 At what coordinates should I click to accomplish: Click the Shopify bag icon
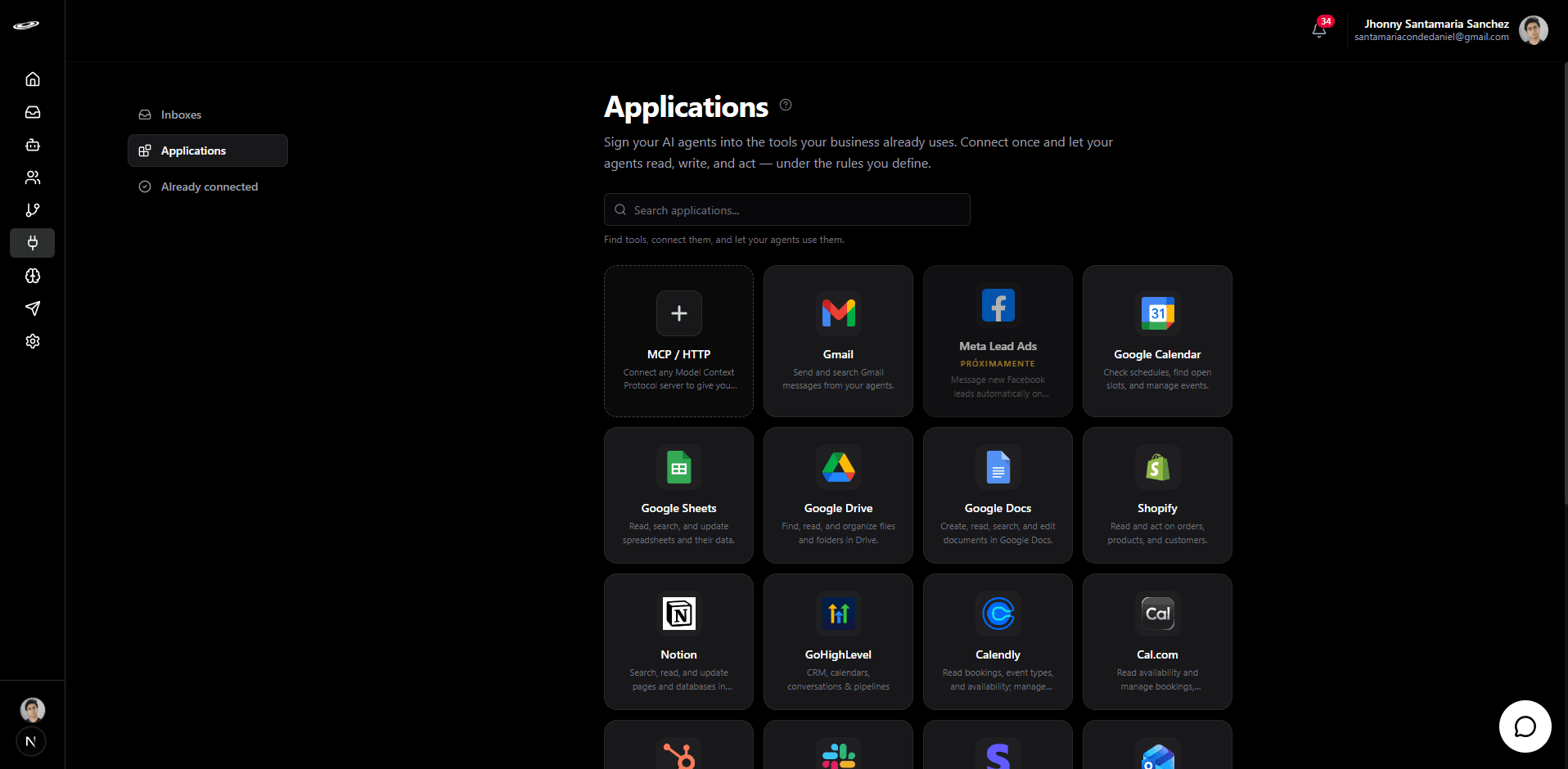pyautogui.click(x=1158, y=467)
